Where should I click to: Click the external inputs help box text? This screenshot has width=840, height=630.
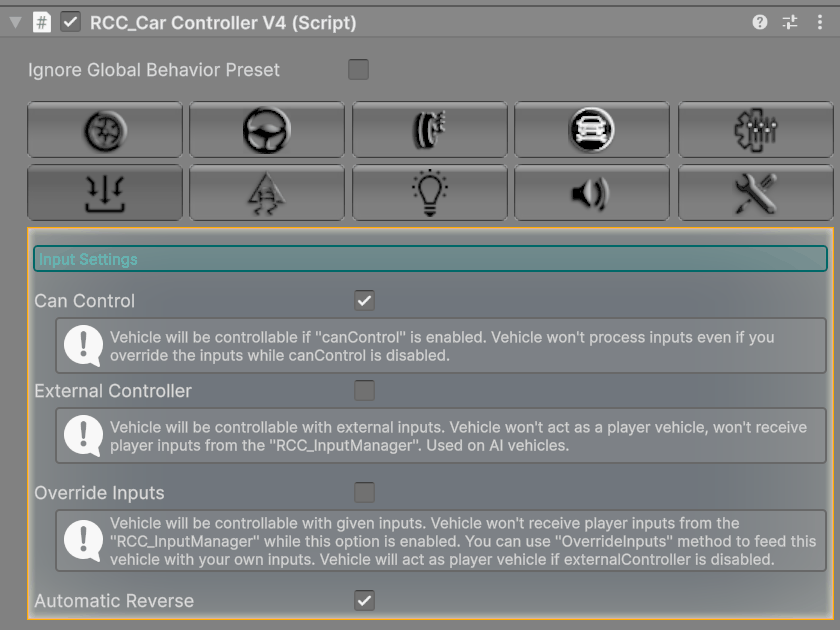(x=458, y=436)
